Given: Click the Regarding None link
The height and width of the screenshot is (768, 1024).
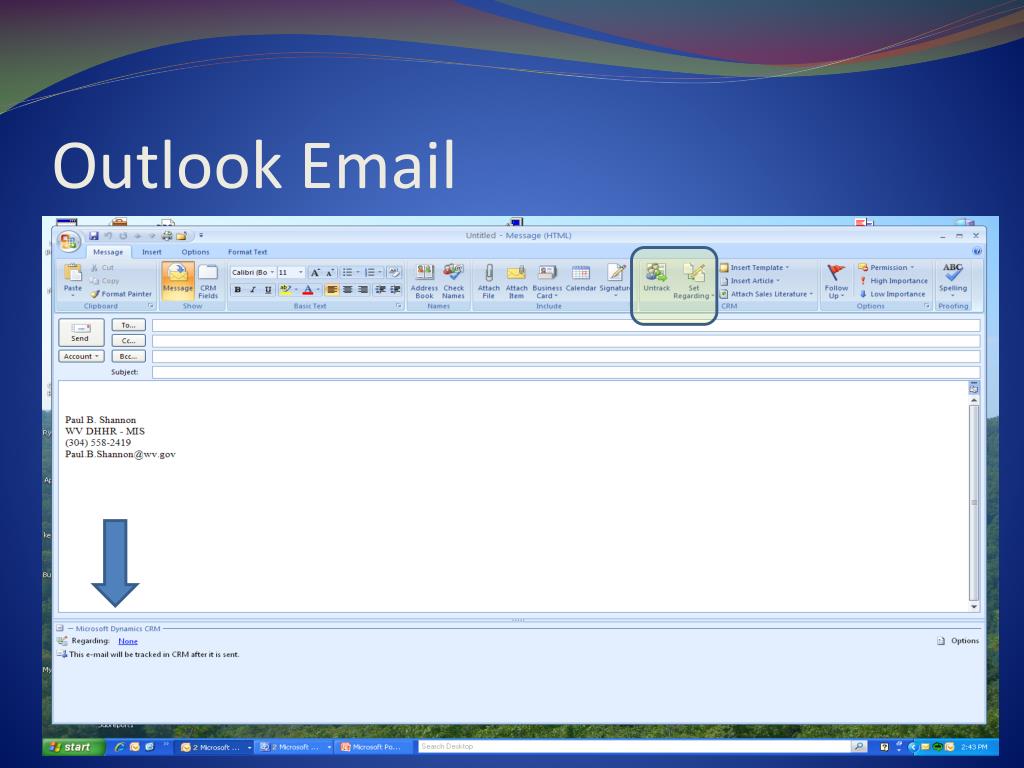Looking at the screenshot, I should tap(128, 641).
